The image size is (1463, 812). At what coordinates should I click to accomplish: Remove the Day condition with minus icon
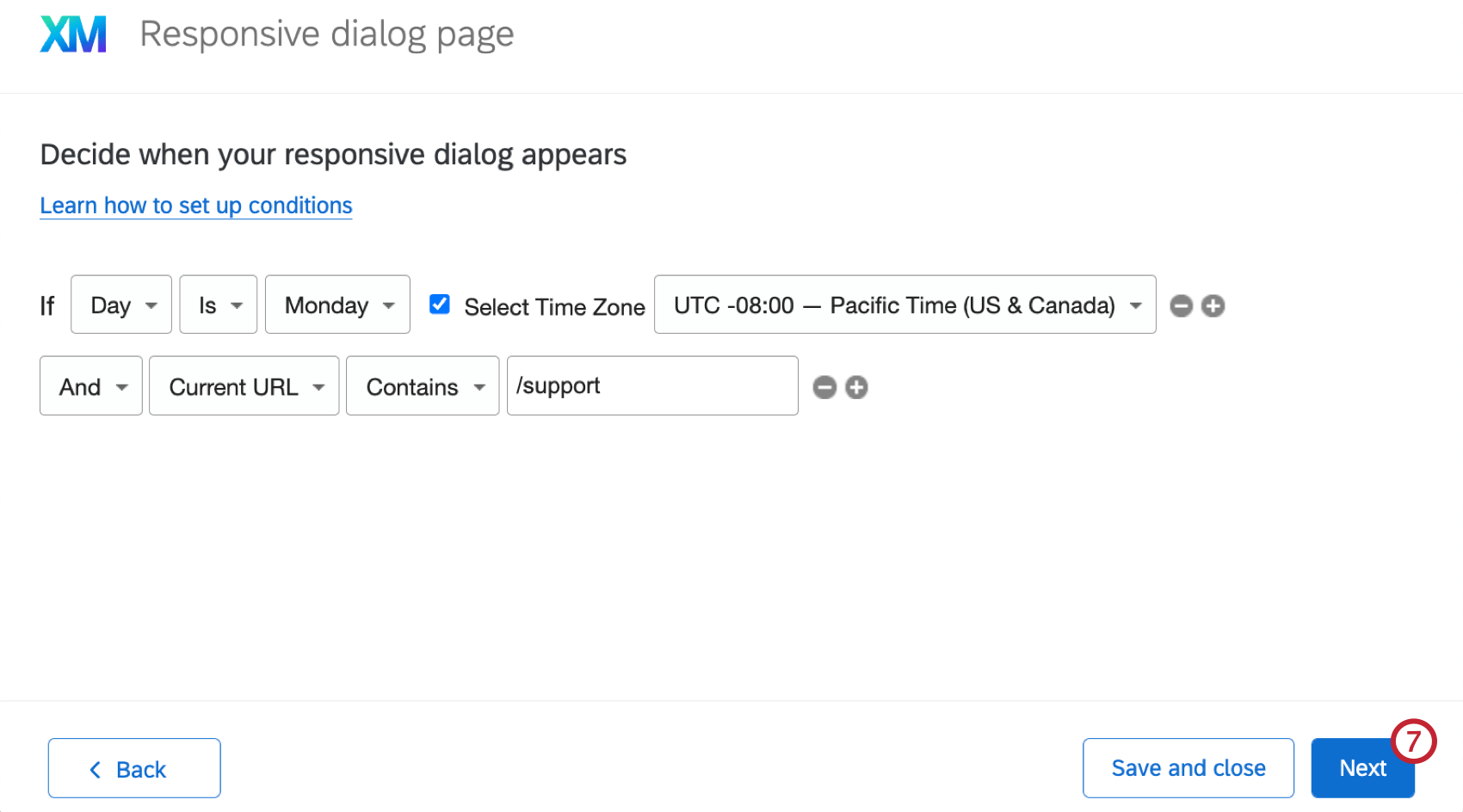click(x=1182, y=305)
